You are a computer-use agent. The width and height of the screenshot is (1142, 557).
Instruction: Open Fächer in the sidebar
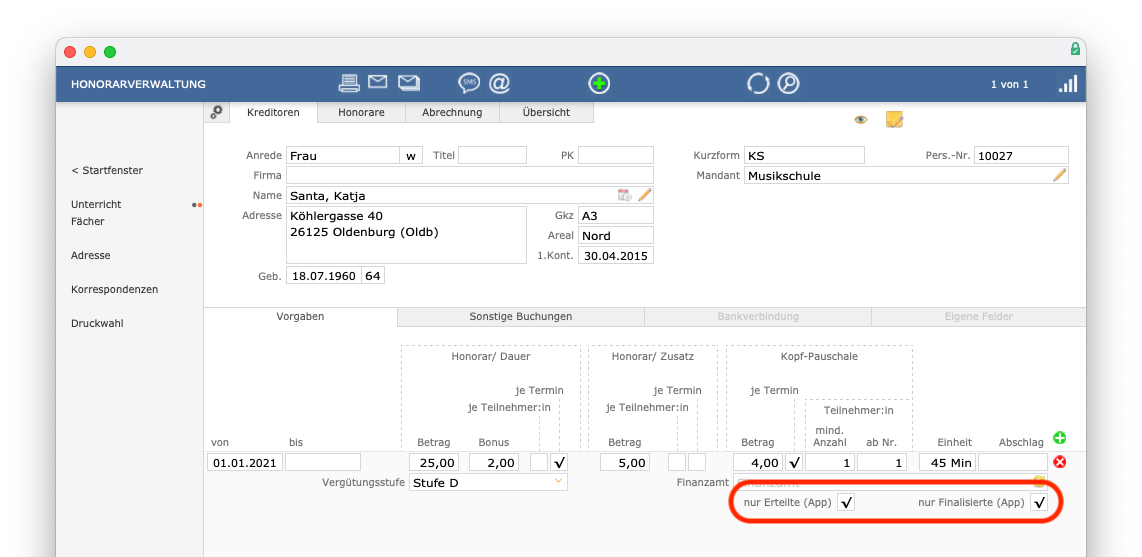click(x=87, y=221)
